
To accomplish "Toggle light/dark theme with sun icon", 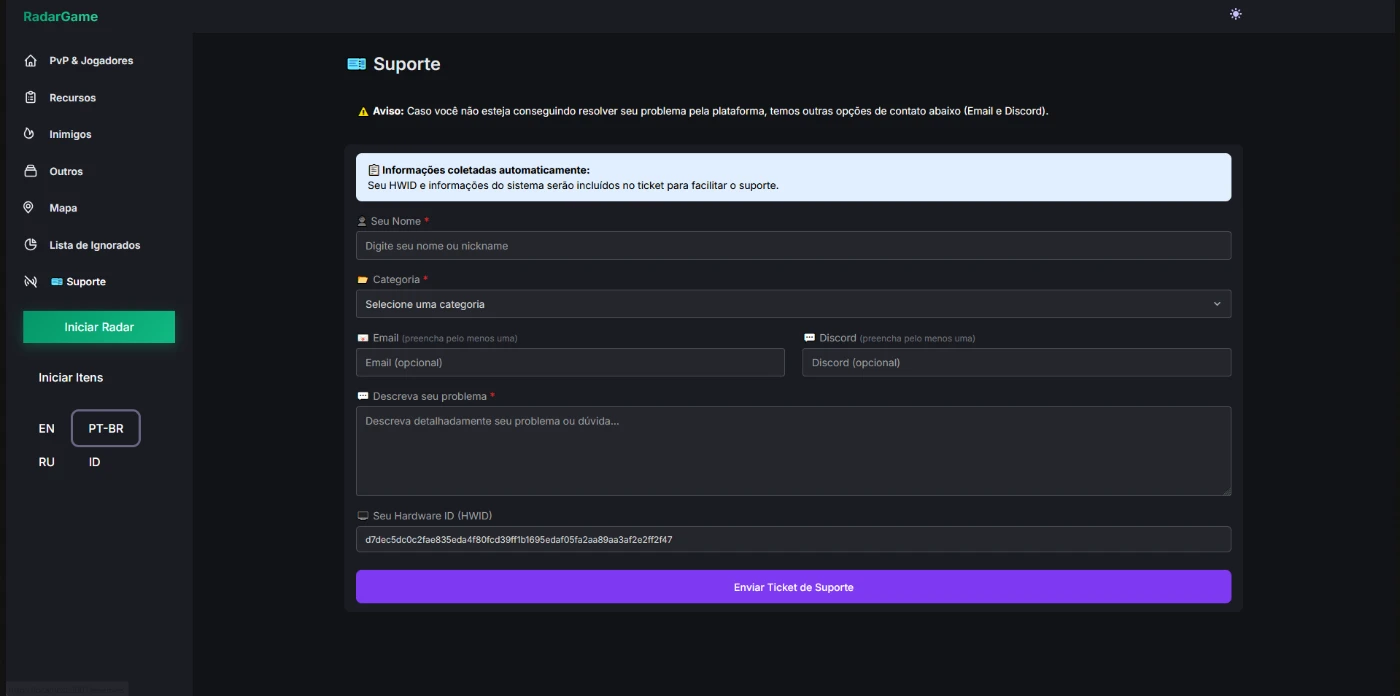I will [x=1235, y=14].
